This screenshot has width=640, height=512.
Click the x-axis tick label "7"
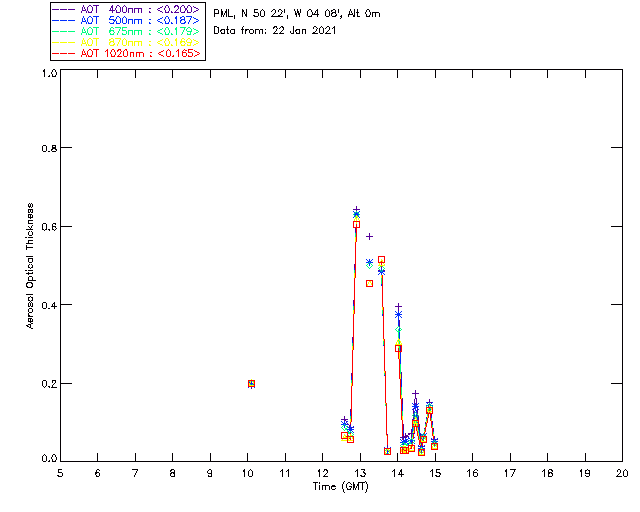pos(135,473)
